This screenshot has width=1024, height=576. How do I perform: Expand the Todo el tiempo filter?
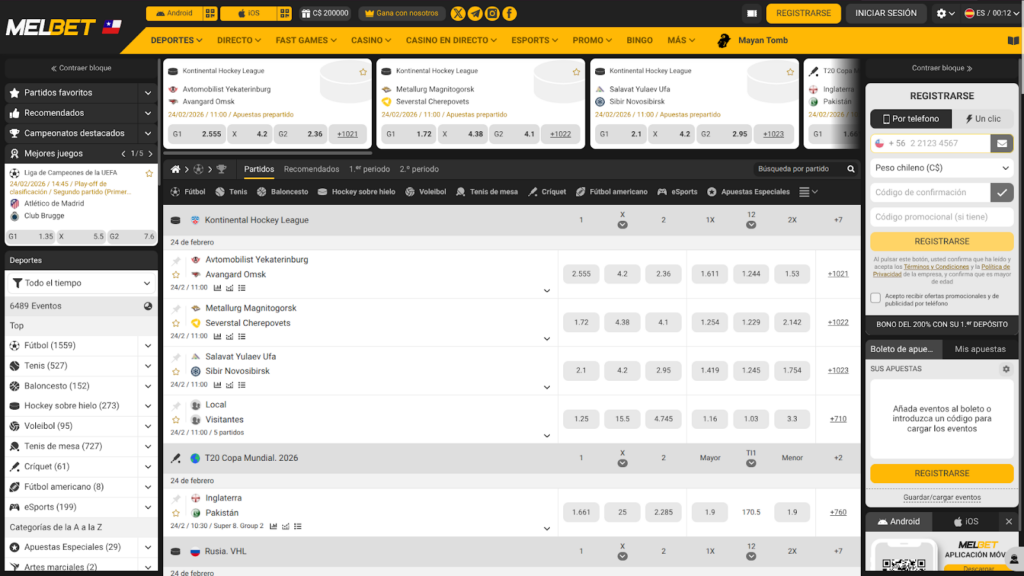pos(81,283)
